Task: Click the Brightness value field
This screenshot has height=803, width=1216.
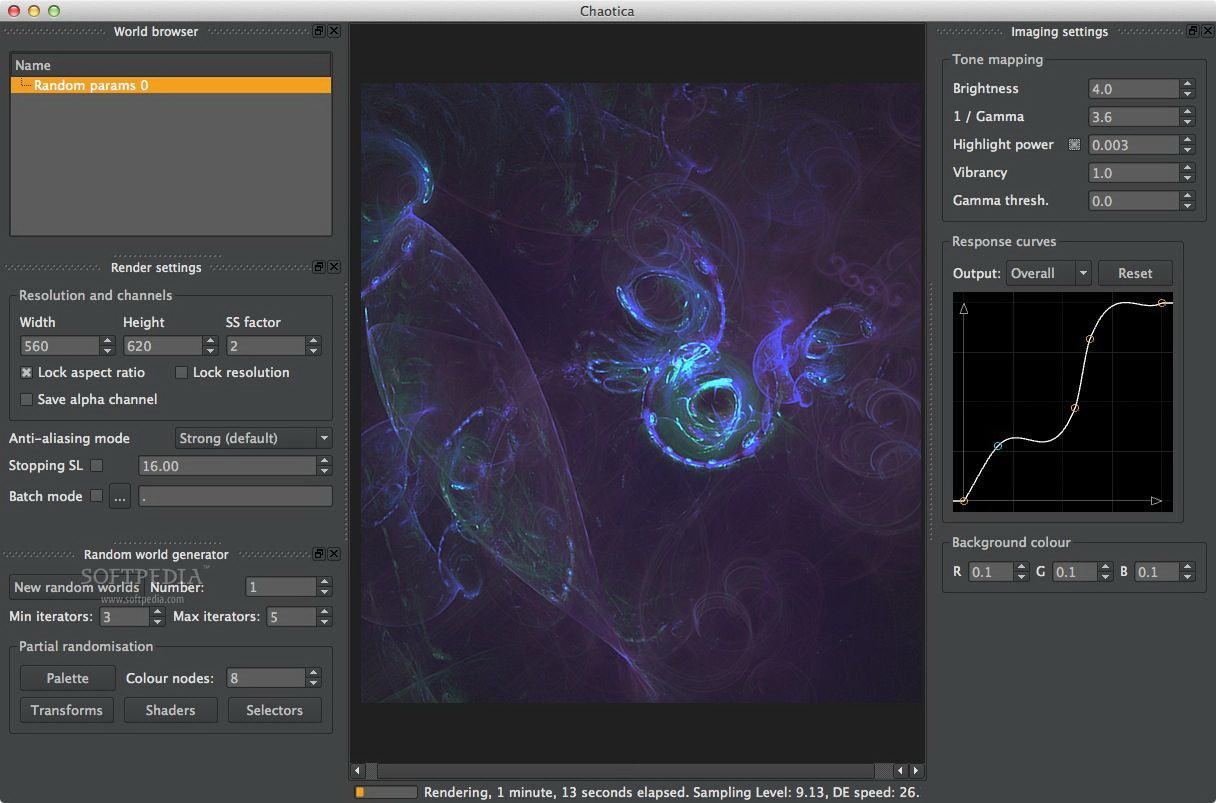Action: tap(1134, 89)
